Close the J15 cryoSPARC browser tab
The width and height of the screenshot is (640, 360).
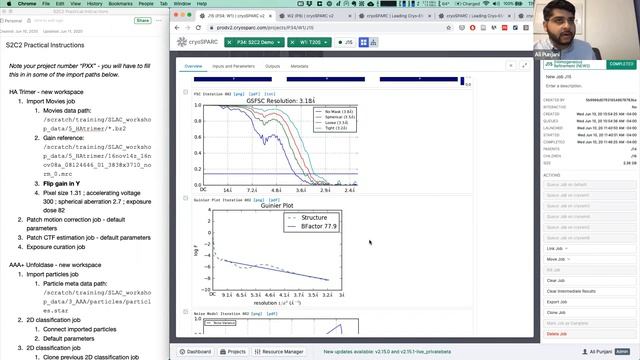(x=270, y=16)
